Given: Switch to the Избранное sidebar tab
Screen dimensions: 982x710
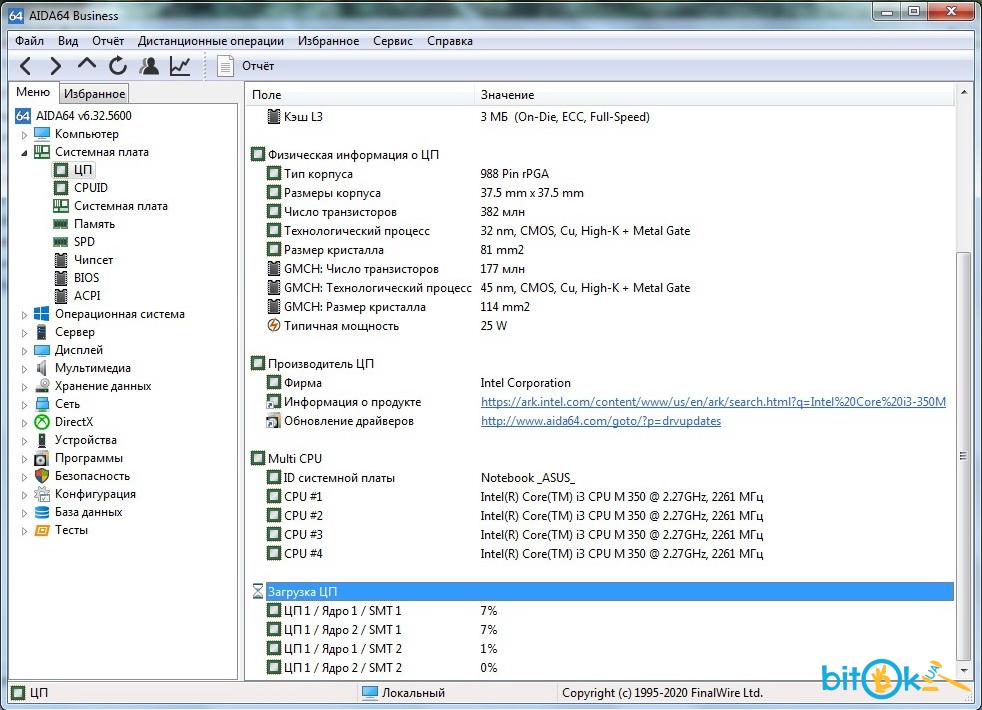Looking at the screenshot, I should (95, 93).
